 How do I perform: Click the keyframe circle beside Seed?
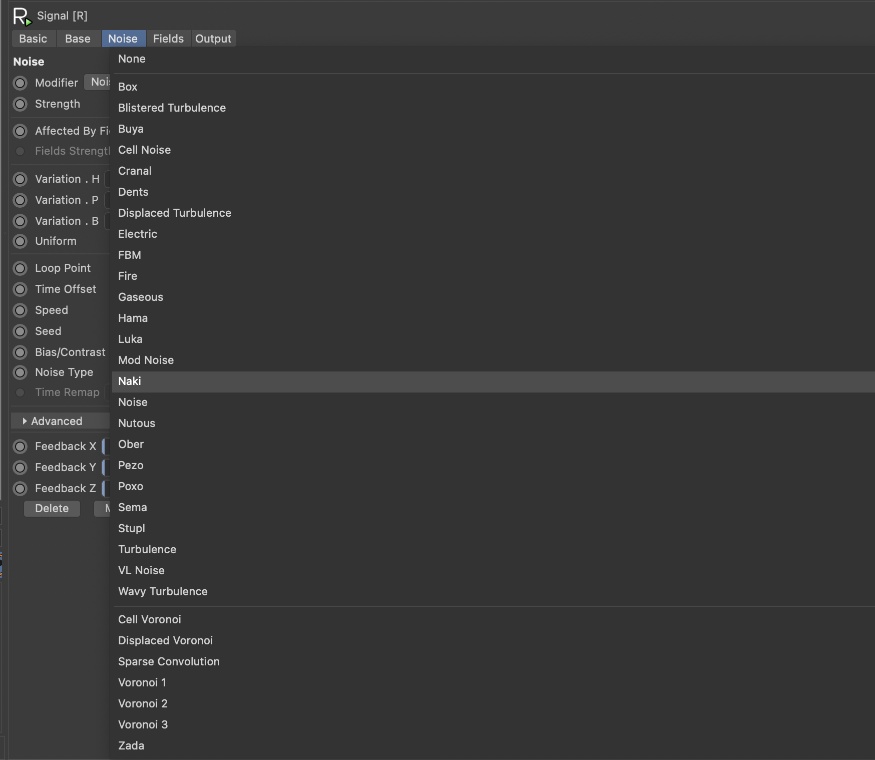coord(20,331)
